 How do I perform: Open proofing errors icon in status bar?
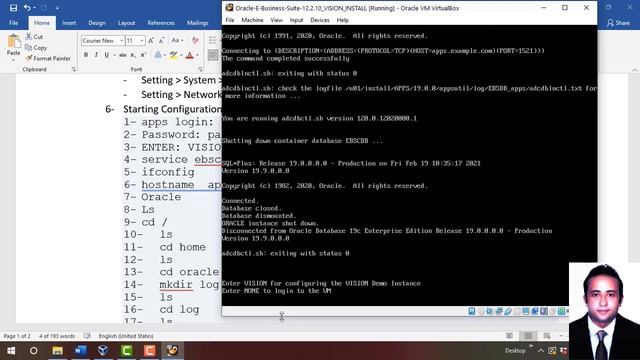(87, 336)
